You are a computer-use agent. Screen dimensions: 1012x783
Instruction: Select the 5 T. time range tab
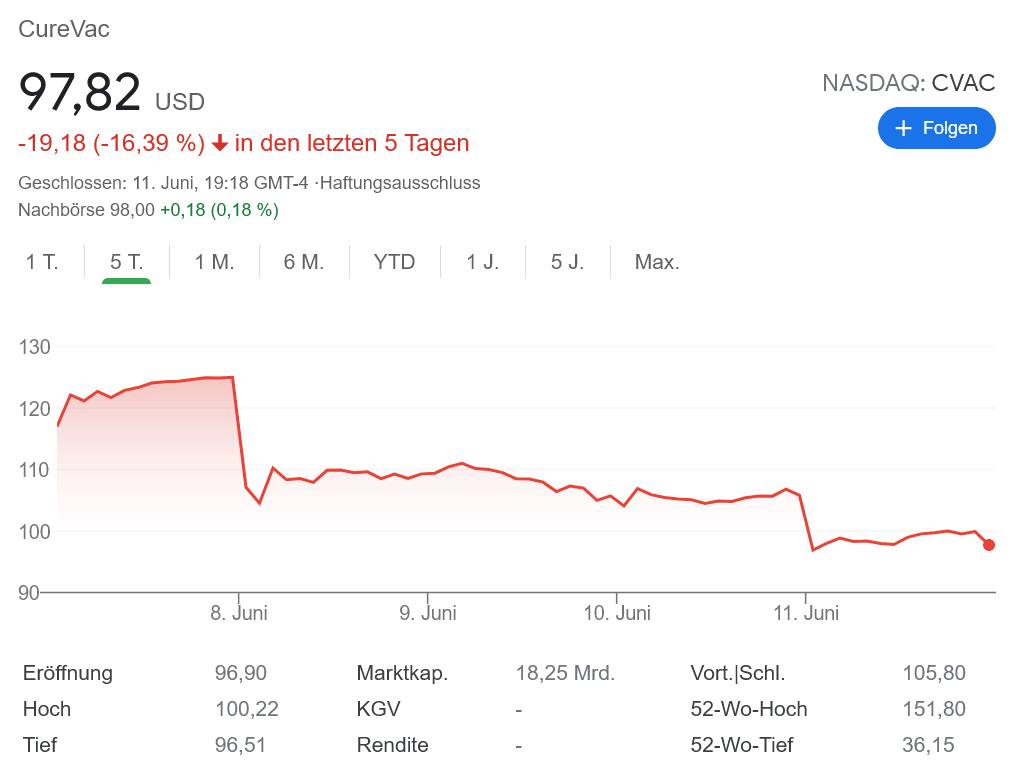pyautogui.click(x=127, y=262)
